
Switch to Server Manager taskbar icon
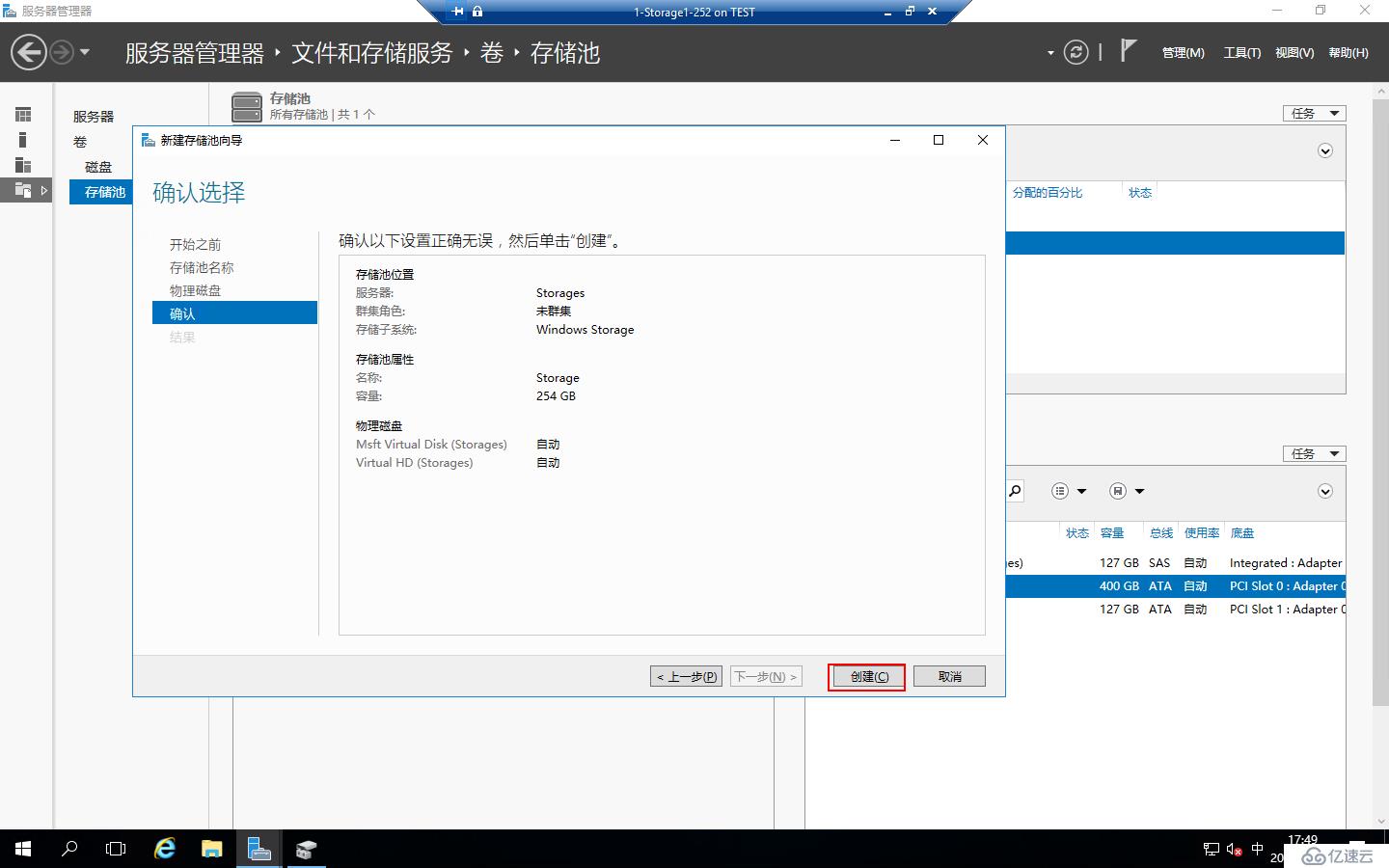click(x=259, y=849)
